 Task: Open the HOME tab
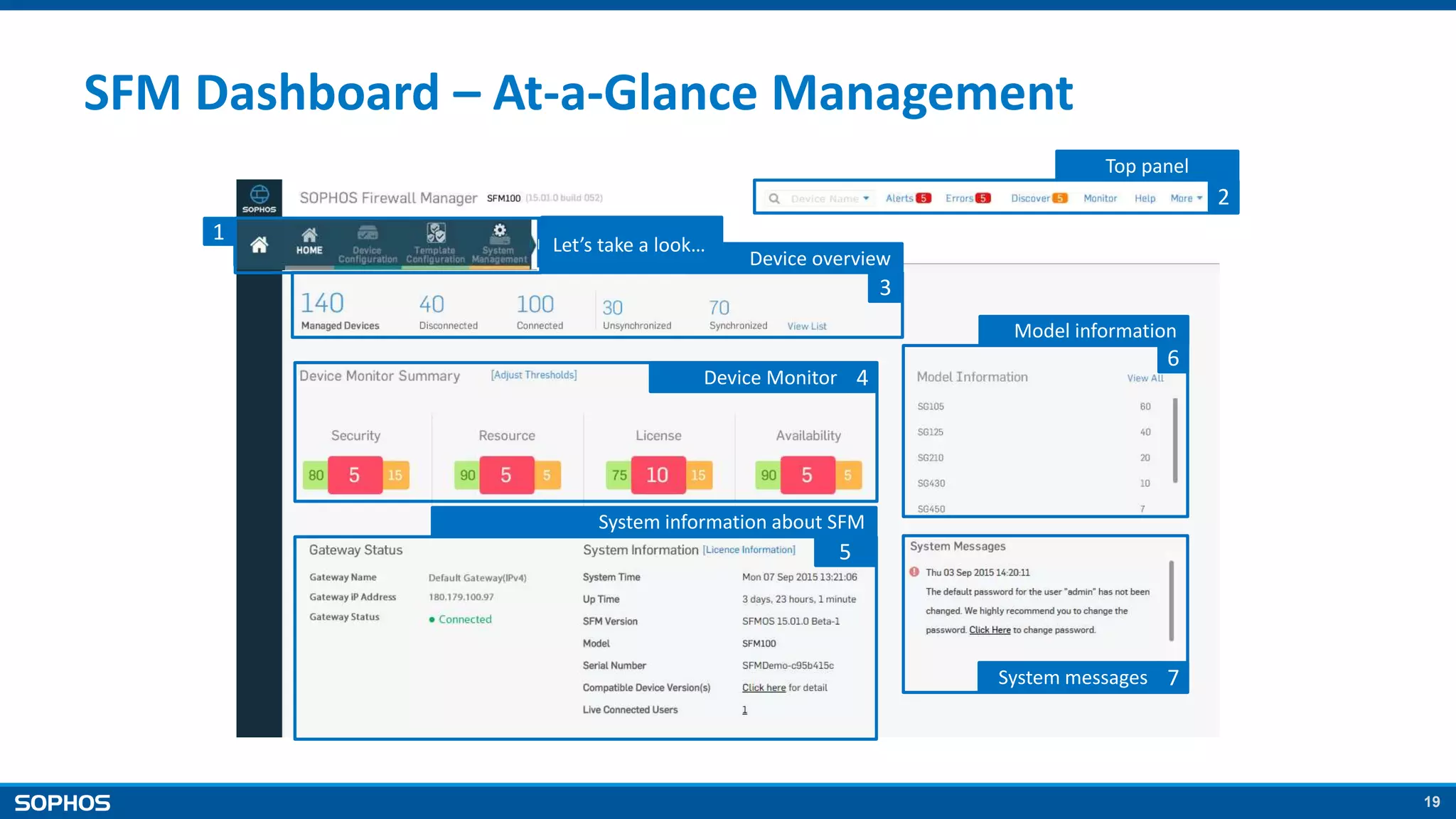coord(309,242)
